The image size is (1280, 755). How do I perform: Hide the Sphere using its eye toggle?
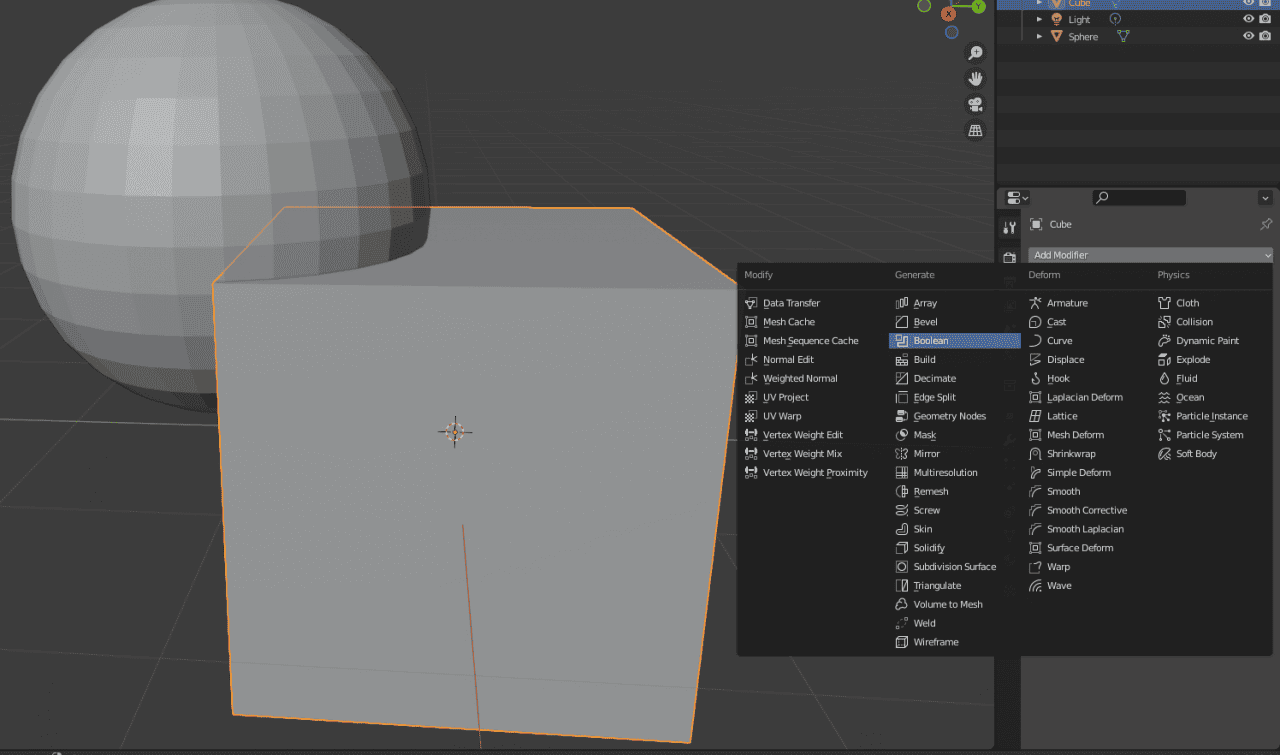(1249, 36)
